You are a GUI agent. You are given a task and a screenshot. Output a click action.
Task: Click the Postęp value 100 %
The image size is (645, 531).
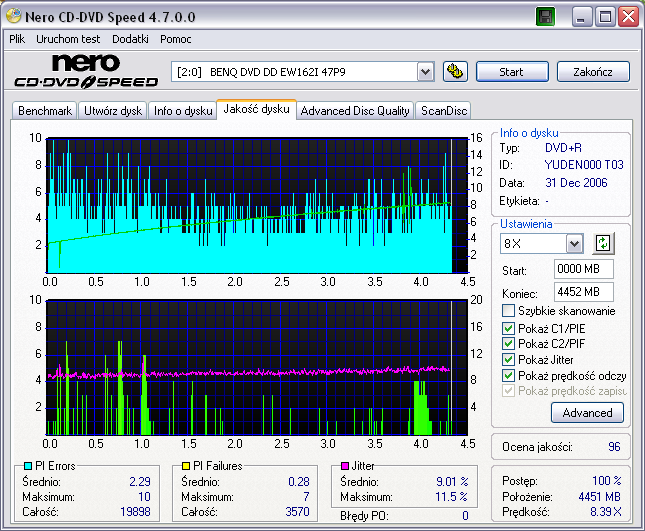pos(607,480)
